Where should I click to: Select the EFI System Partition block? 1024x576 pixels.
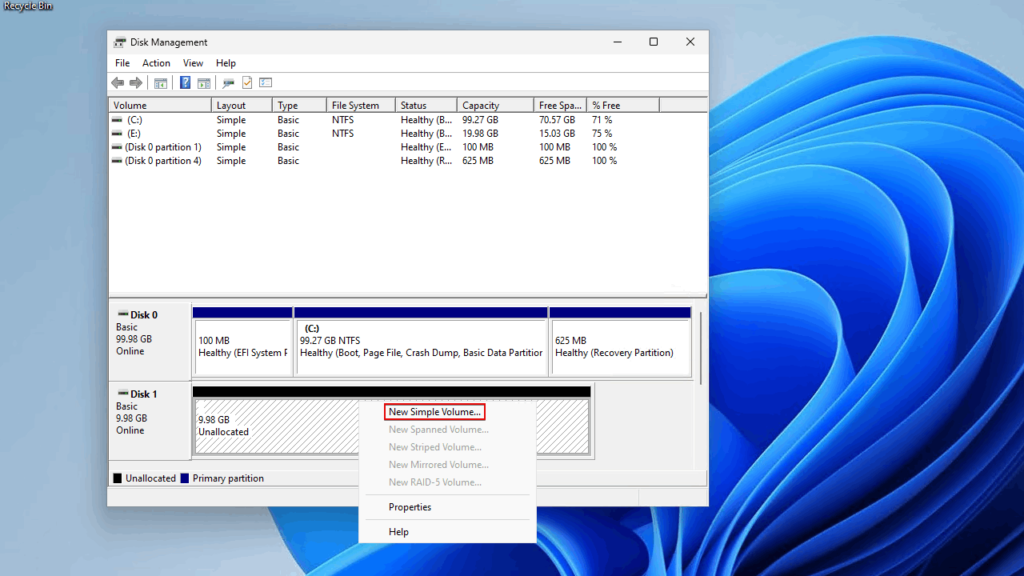(x=242, y=345)
